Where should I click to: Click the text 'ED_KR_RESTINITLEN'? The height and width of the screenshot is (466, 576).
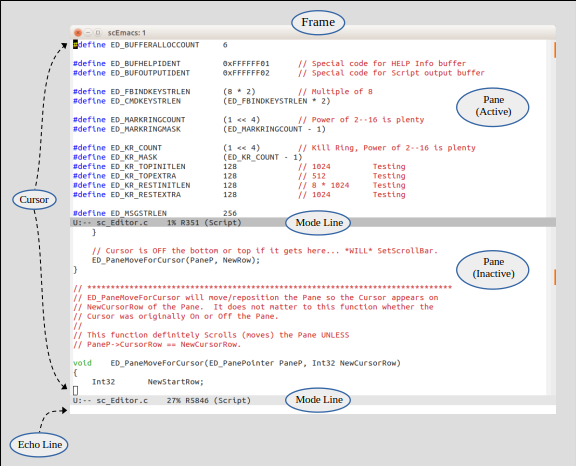coord(150,185)
